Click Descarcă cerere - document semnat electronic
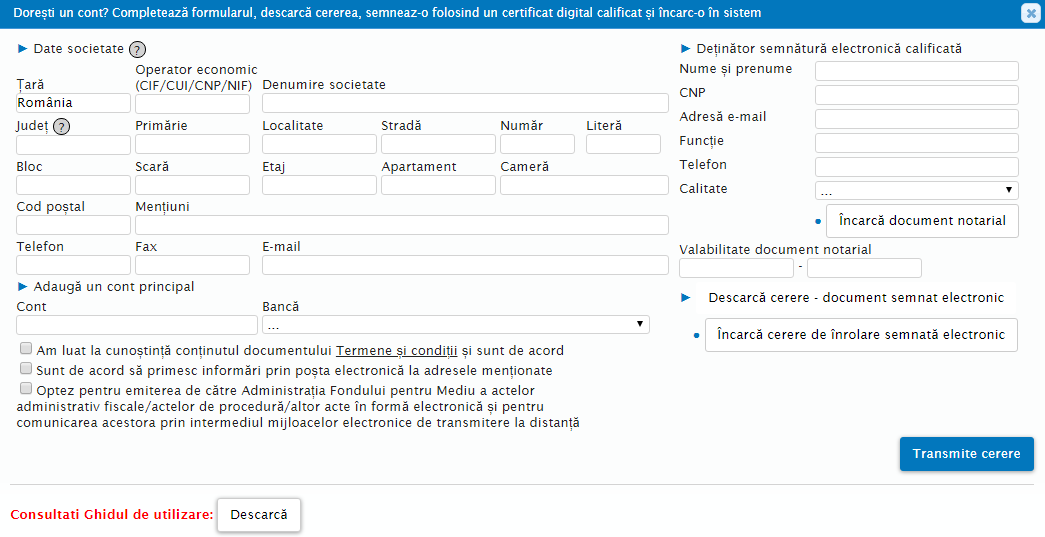Viewport: 1045px width, 537px height. point(856,298)
